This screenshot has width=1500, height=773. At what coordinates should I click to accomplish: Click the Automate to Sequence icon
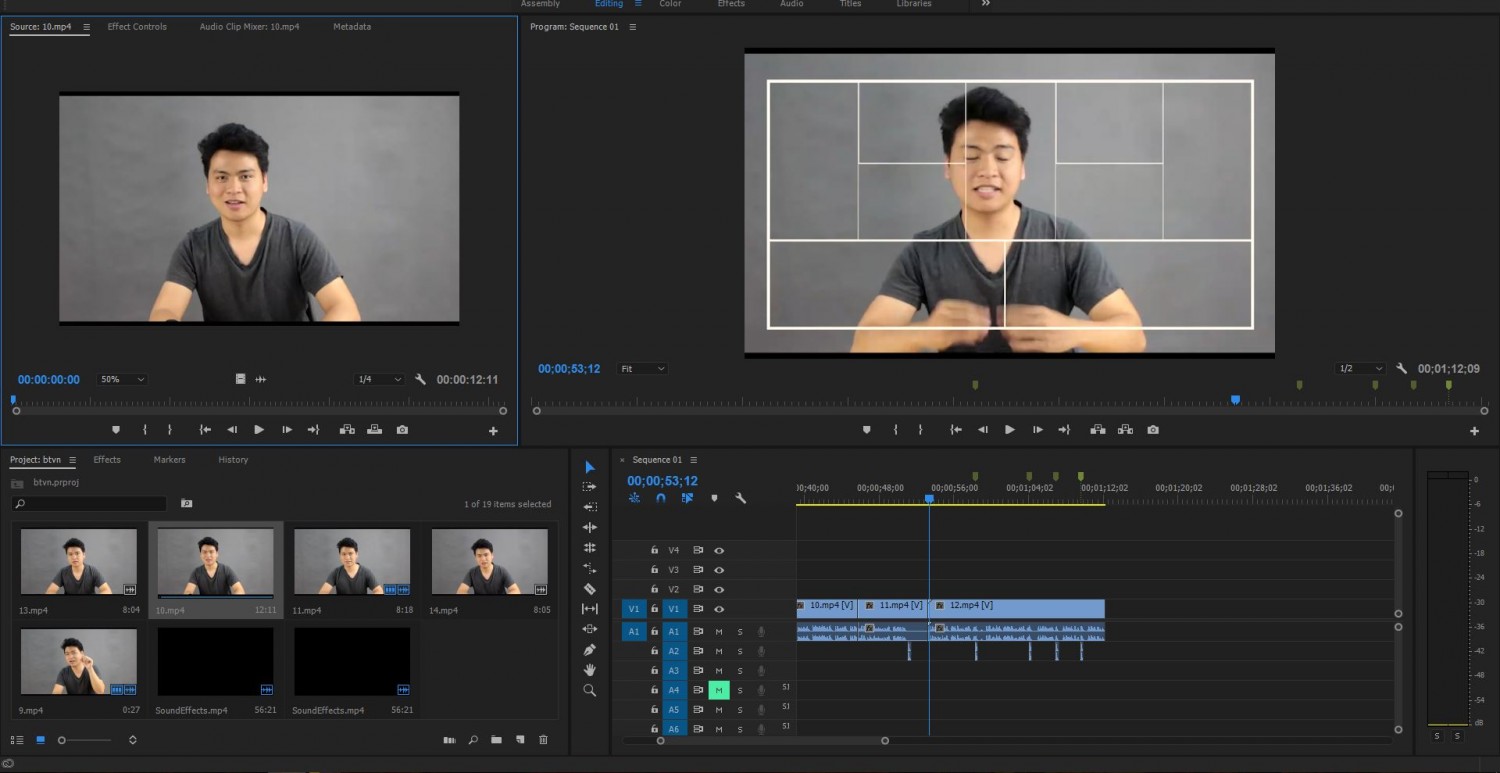[450, 740]
